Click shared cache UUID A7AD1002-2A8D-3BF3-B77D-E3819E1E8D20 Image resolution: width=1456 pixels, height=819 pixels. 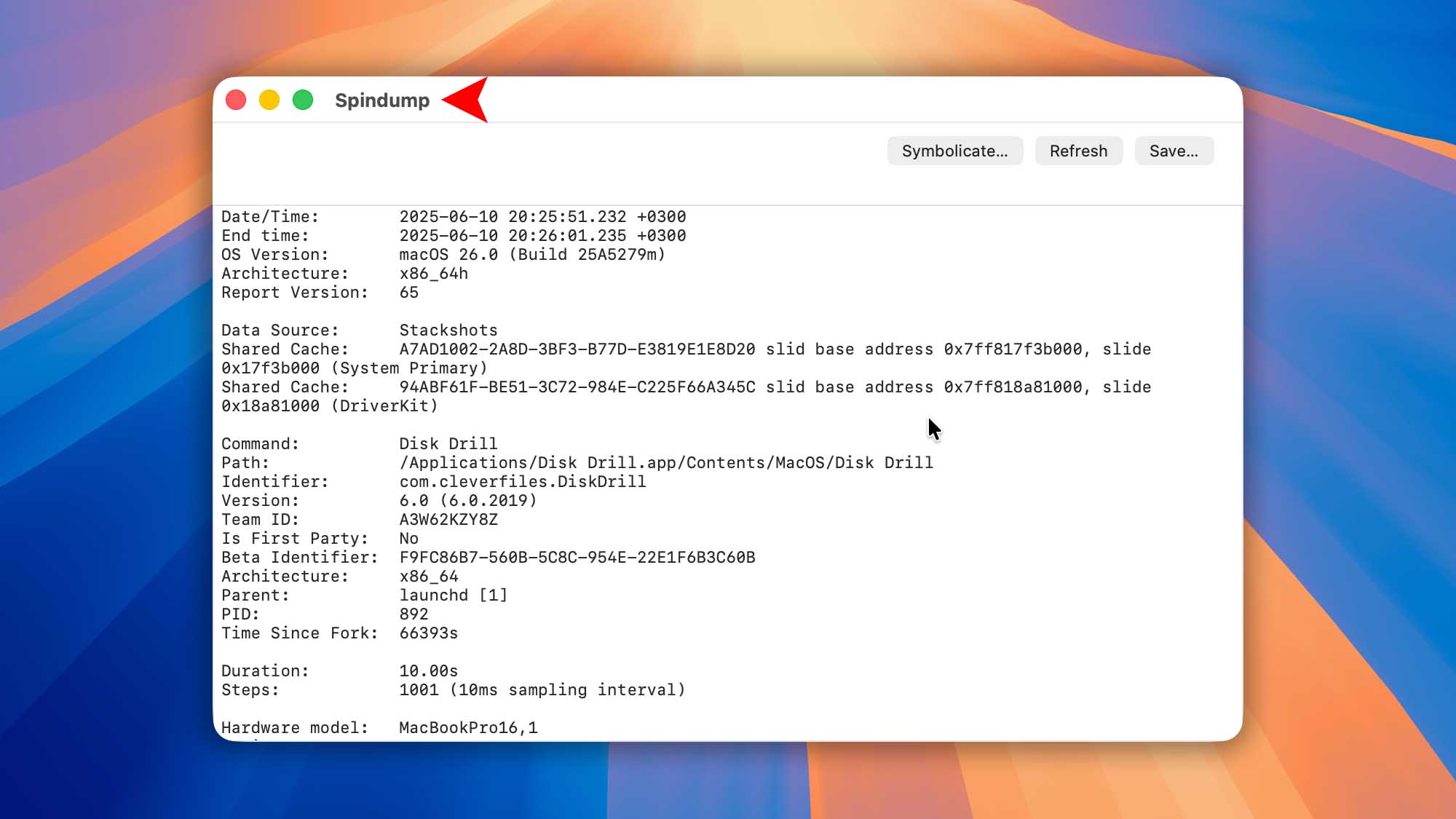pos(577,349)
